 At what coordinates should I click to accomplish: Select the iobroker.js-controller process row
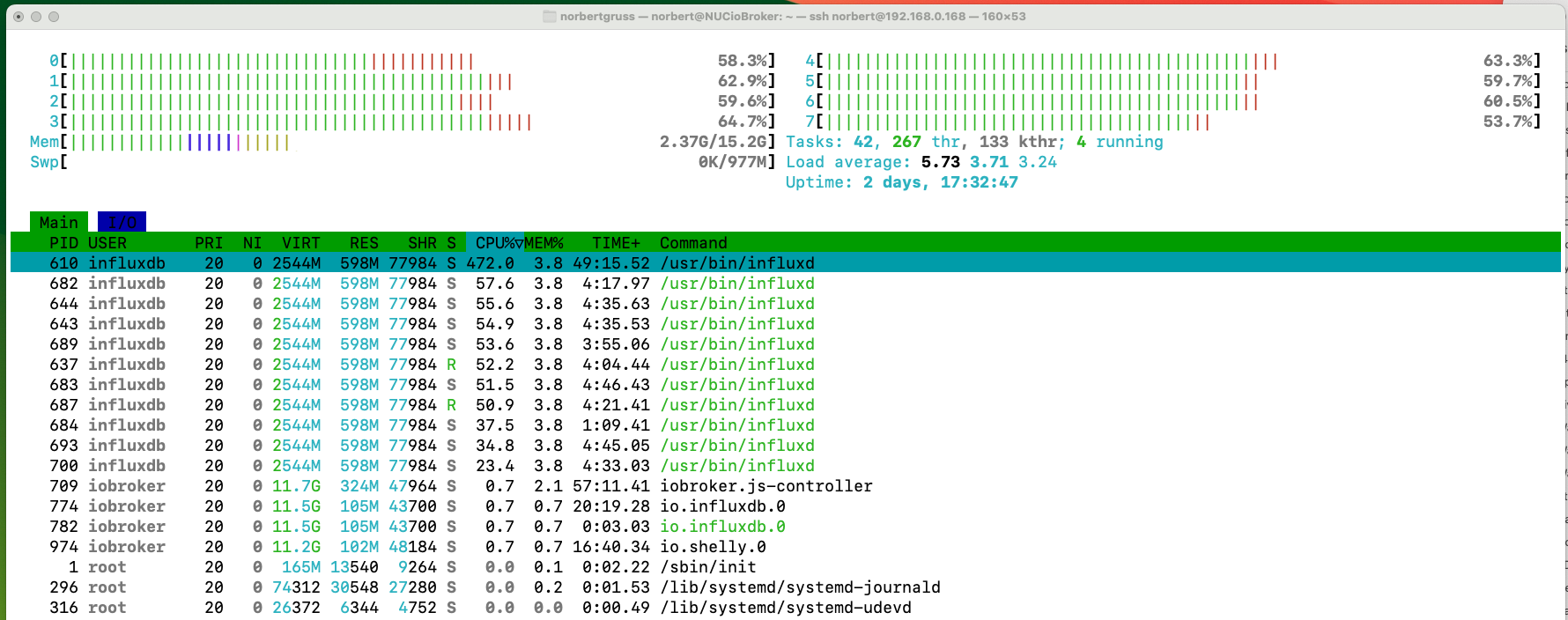click(785, 486)
